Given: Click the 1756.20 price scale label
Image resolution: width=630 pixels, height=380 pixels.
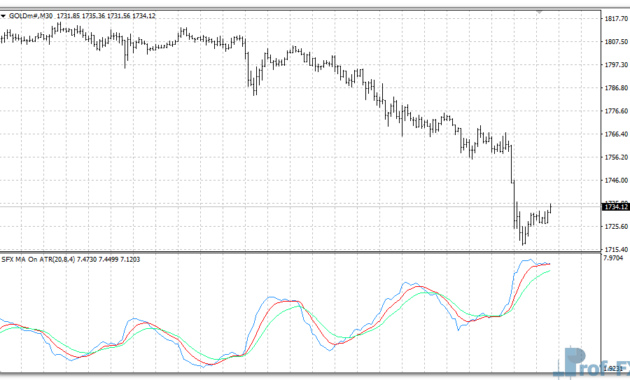Looking at the screenshot, I should [x=616, y=157].
